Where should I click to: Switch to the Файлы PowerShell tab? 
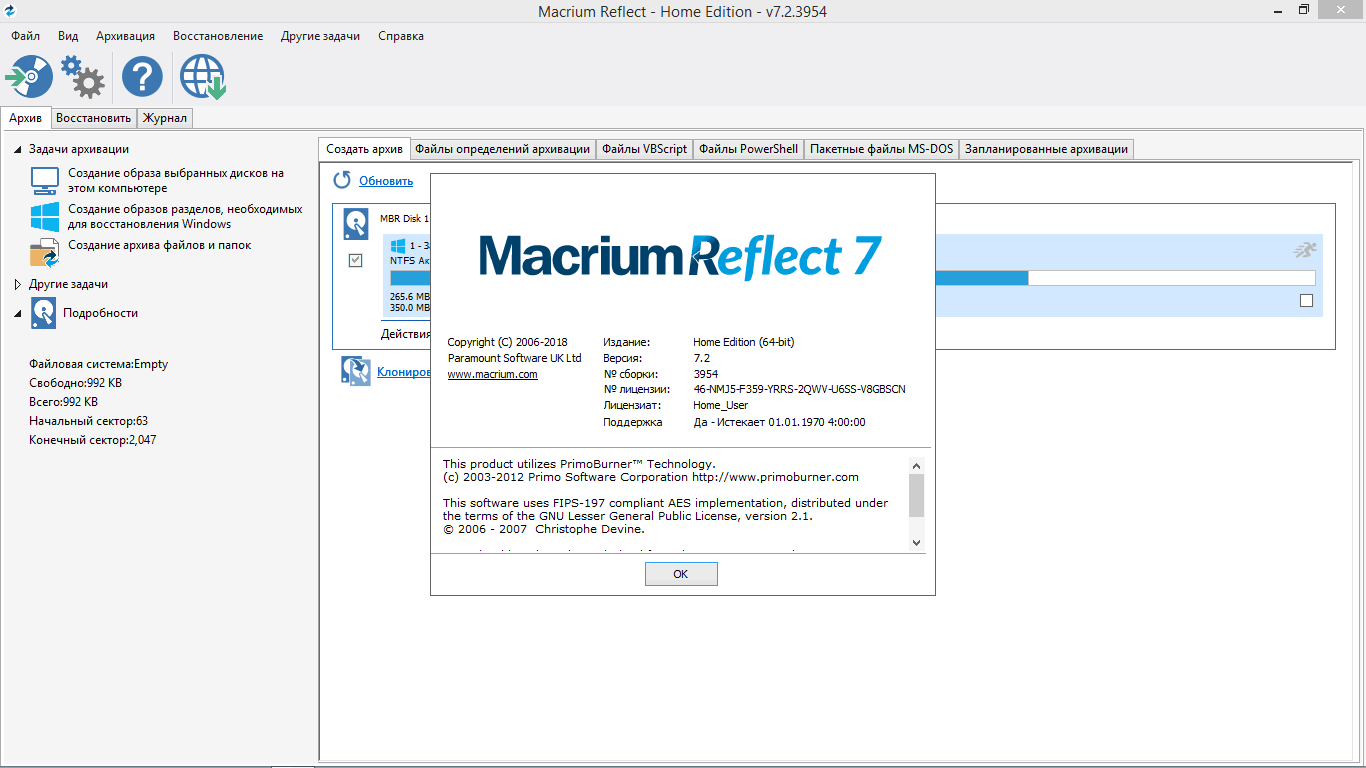pyautogui.click(x=748, y=149)
